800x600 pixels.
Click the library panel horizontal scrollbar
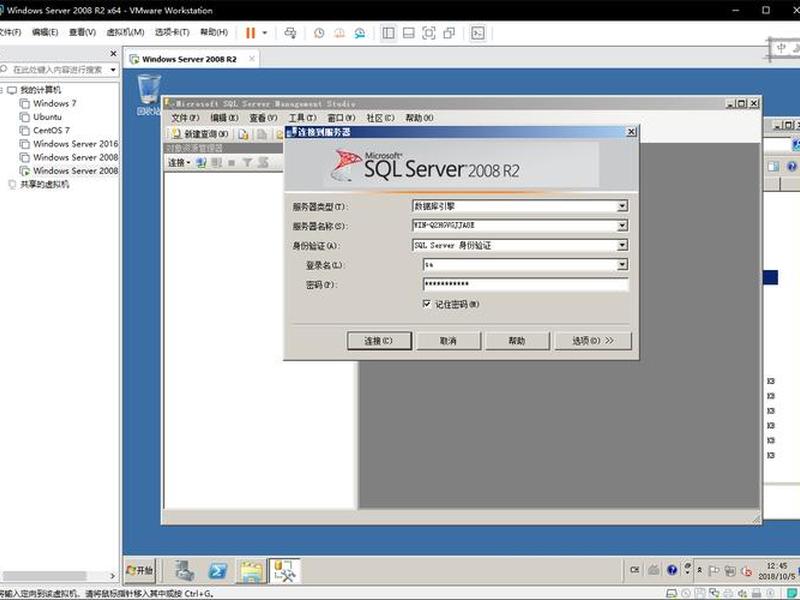pyautogui.click(x=44, y=576)
